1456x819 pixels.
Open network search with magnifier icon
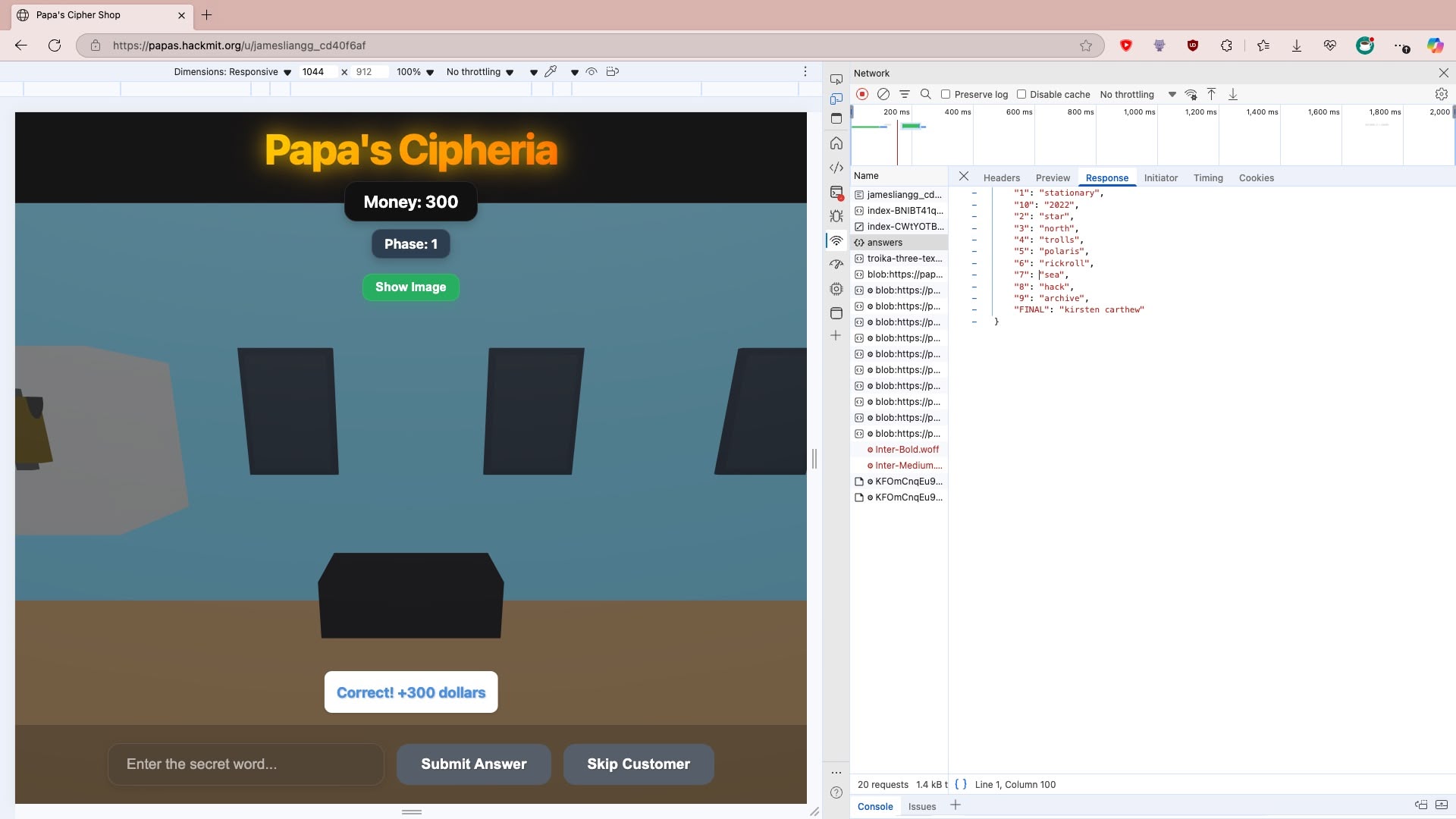coord(926,94)
